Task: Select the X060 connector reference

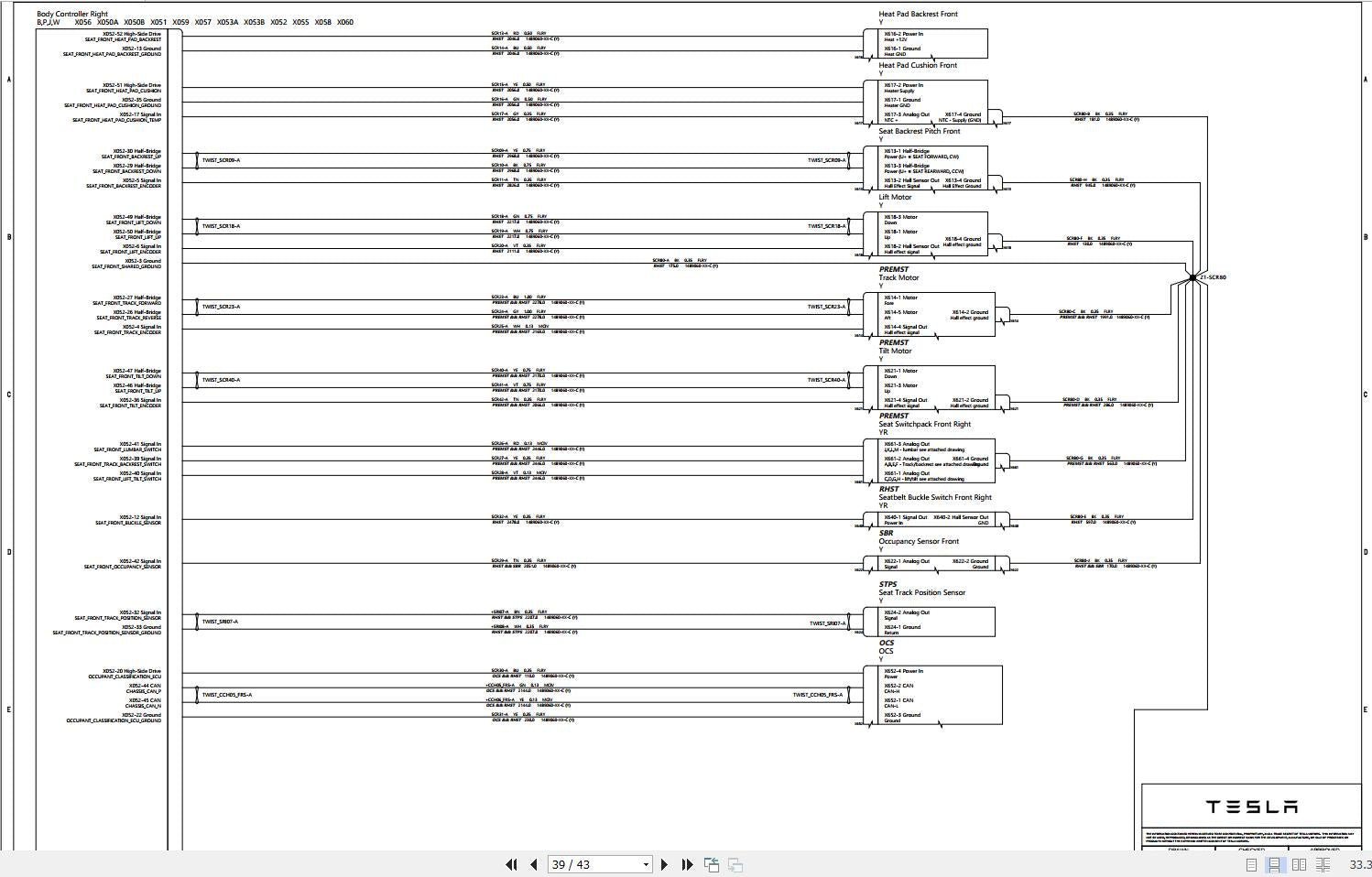Action: point(344,22)
